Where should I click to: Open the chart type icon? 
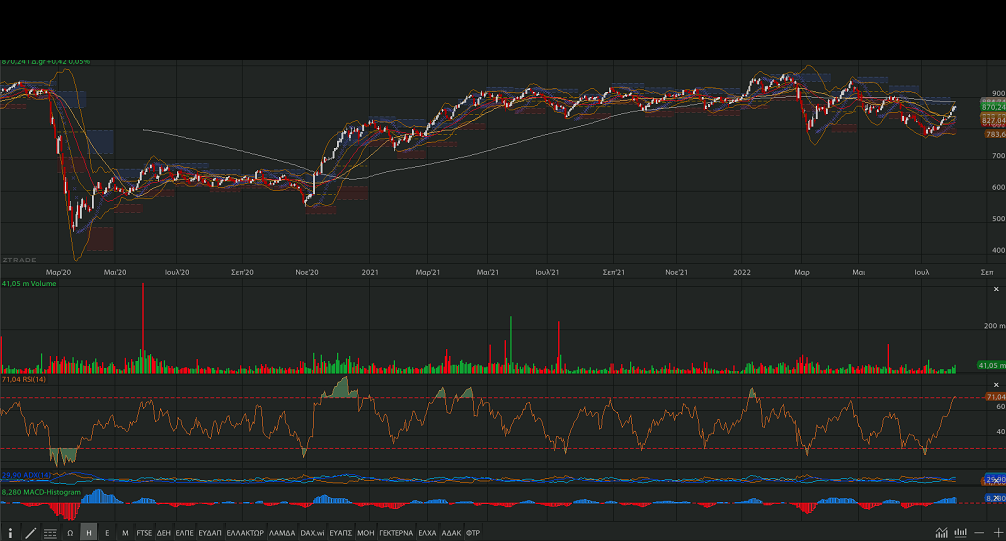pyautogui.click(x=941, y=533)
